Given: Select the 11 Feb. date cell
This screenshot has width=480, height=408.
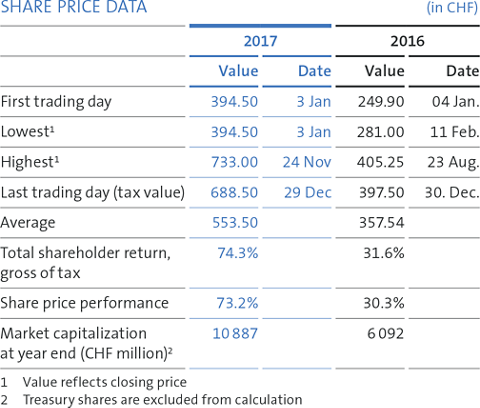Looking at the screenshot, I should coord(455,132).
